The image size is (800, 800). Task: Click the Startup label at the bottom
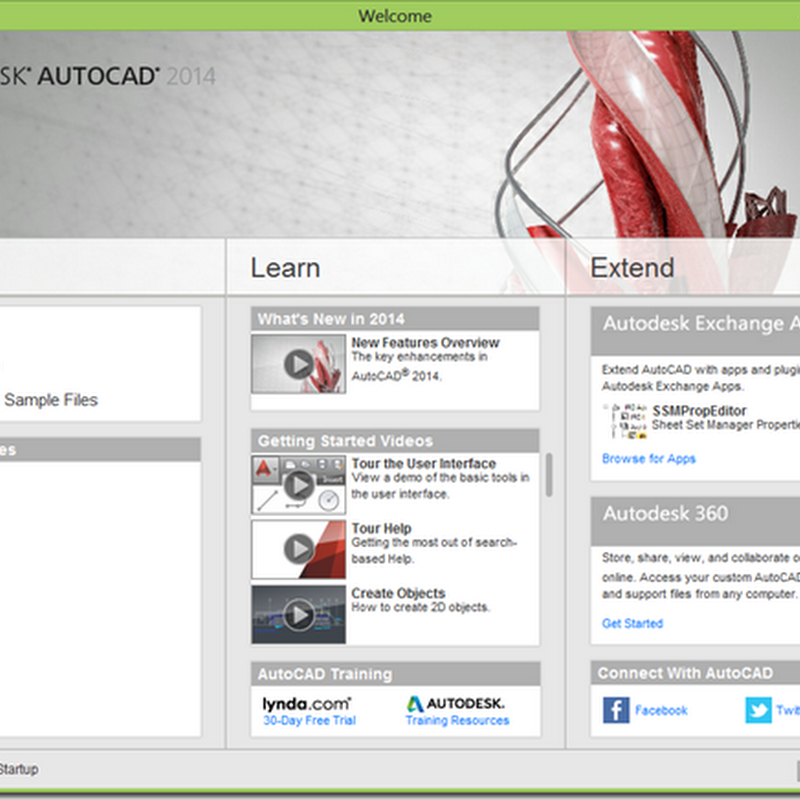click(x=19, y=769)
